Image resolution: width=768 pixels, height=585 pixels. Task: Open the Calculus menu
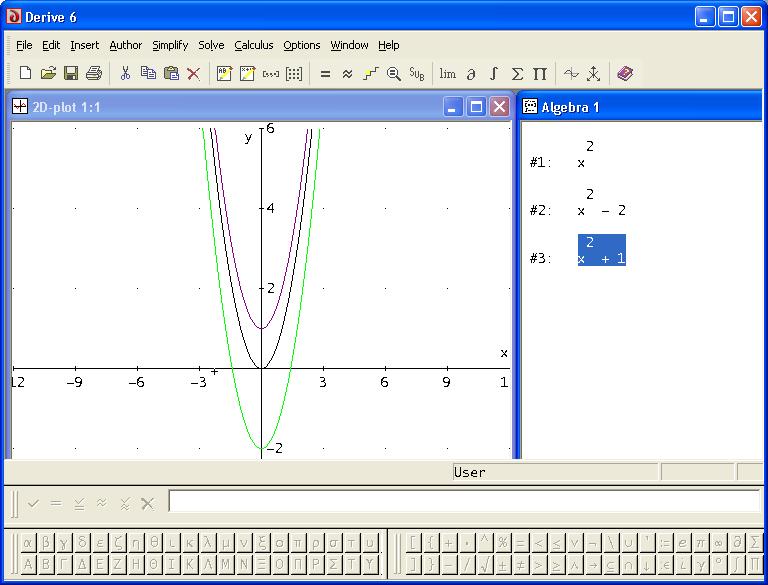coord(254,45)
